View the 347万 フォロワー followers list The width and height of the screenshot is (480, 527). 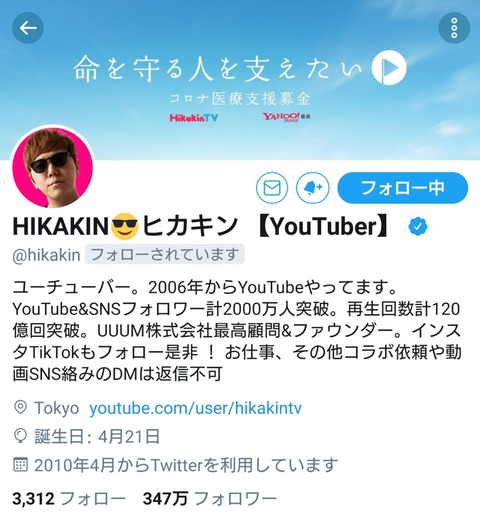(x=210, y=498)
